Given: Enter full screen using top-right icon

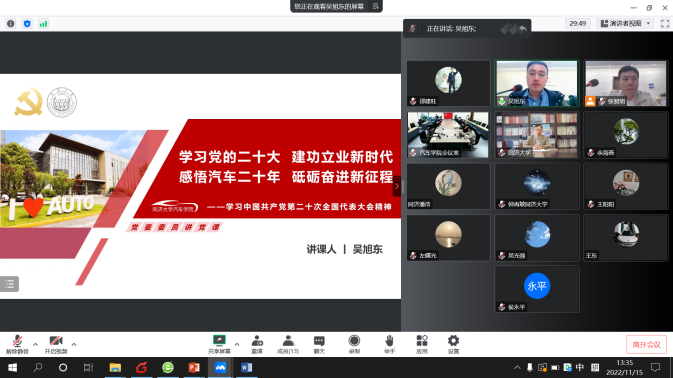Looking at the screenshot, I should tap(665, 24).
